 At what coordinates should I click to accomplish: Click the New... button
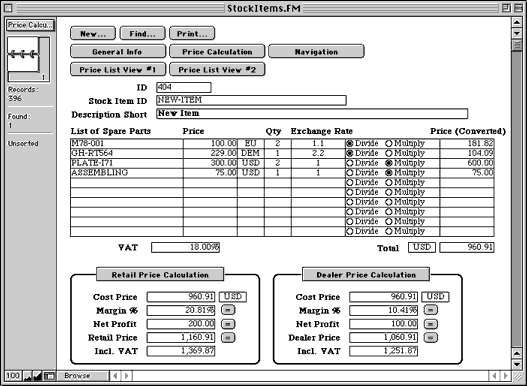coord(93,34)
